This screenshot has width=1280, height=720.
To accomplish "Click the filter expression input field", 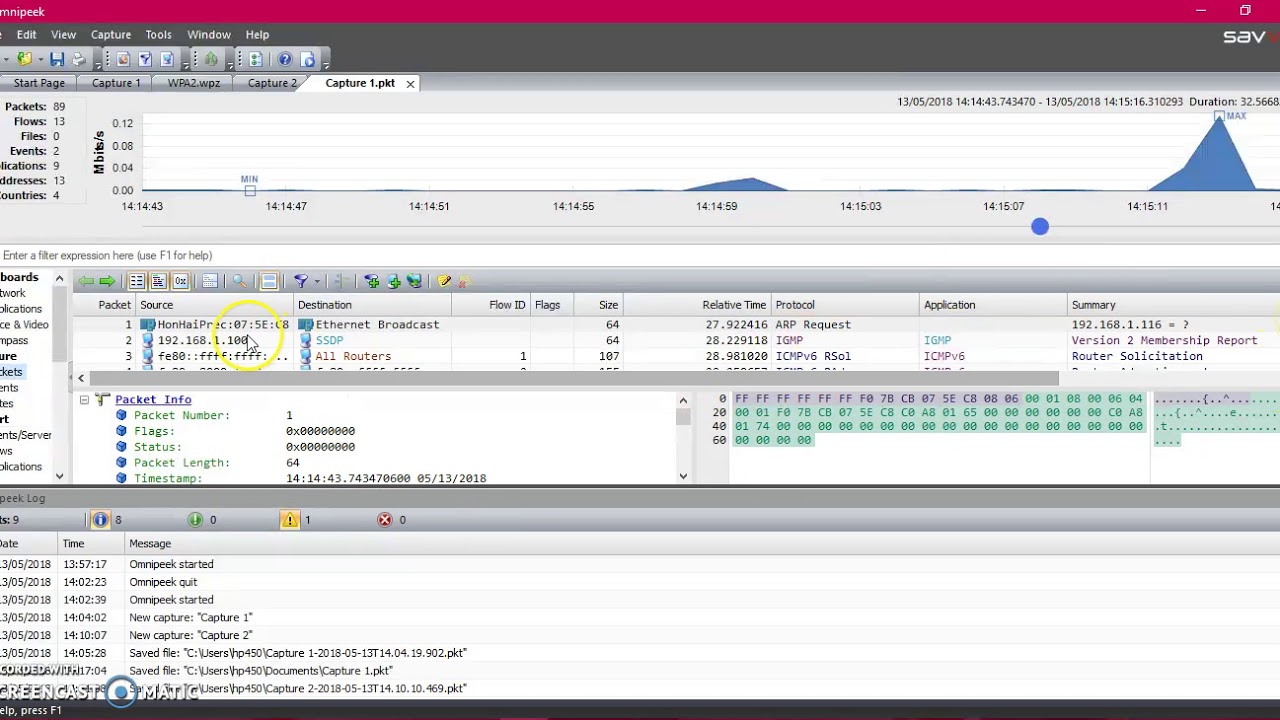I will click(x=640, y=255).
